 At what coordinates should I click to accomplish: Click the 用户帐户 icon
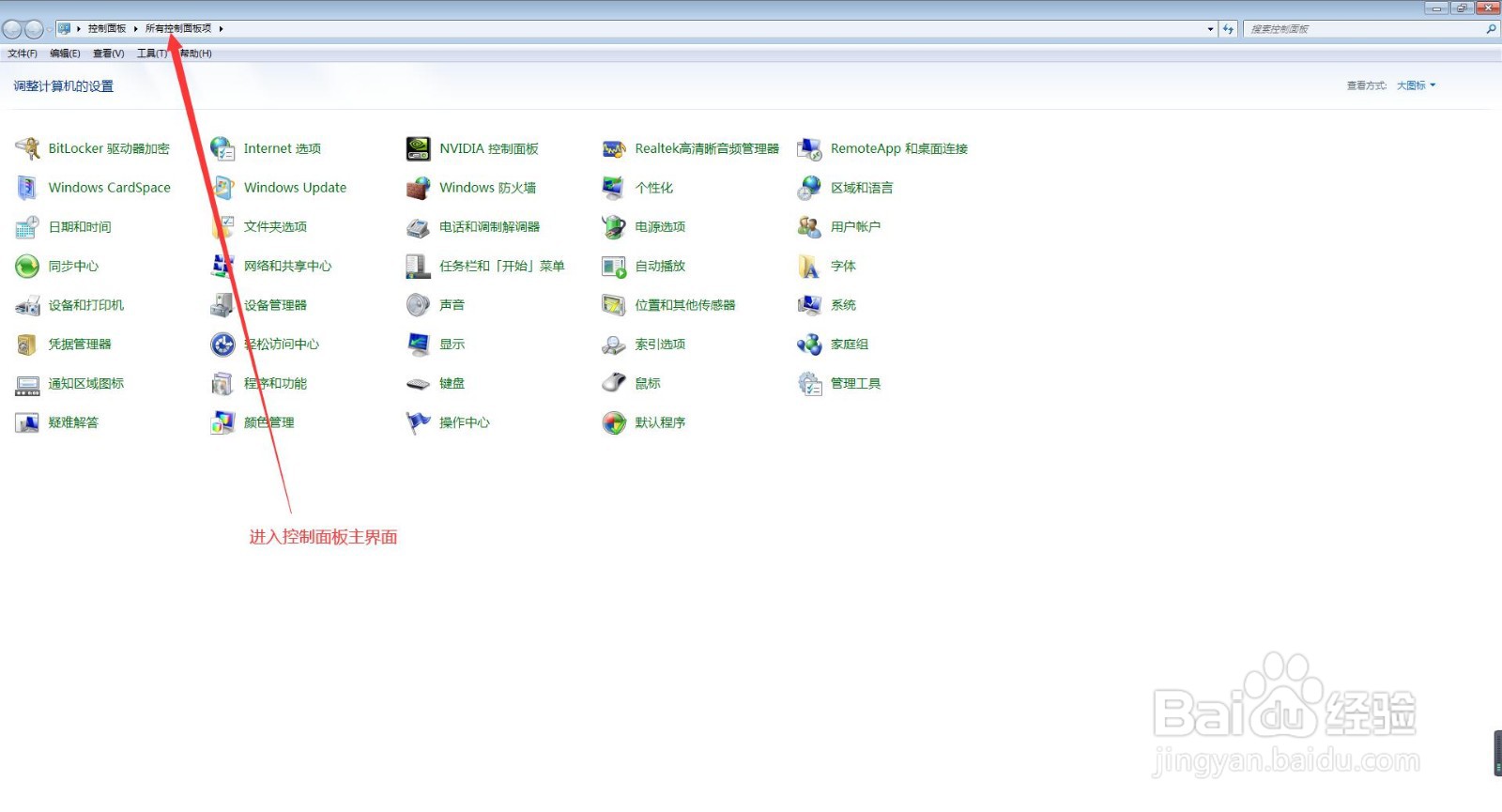click(809, 227)
